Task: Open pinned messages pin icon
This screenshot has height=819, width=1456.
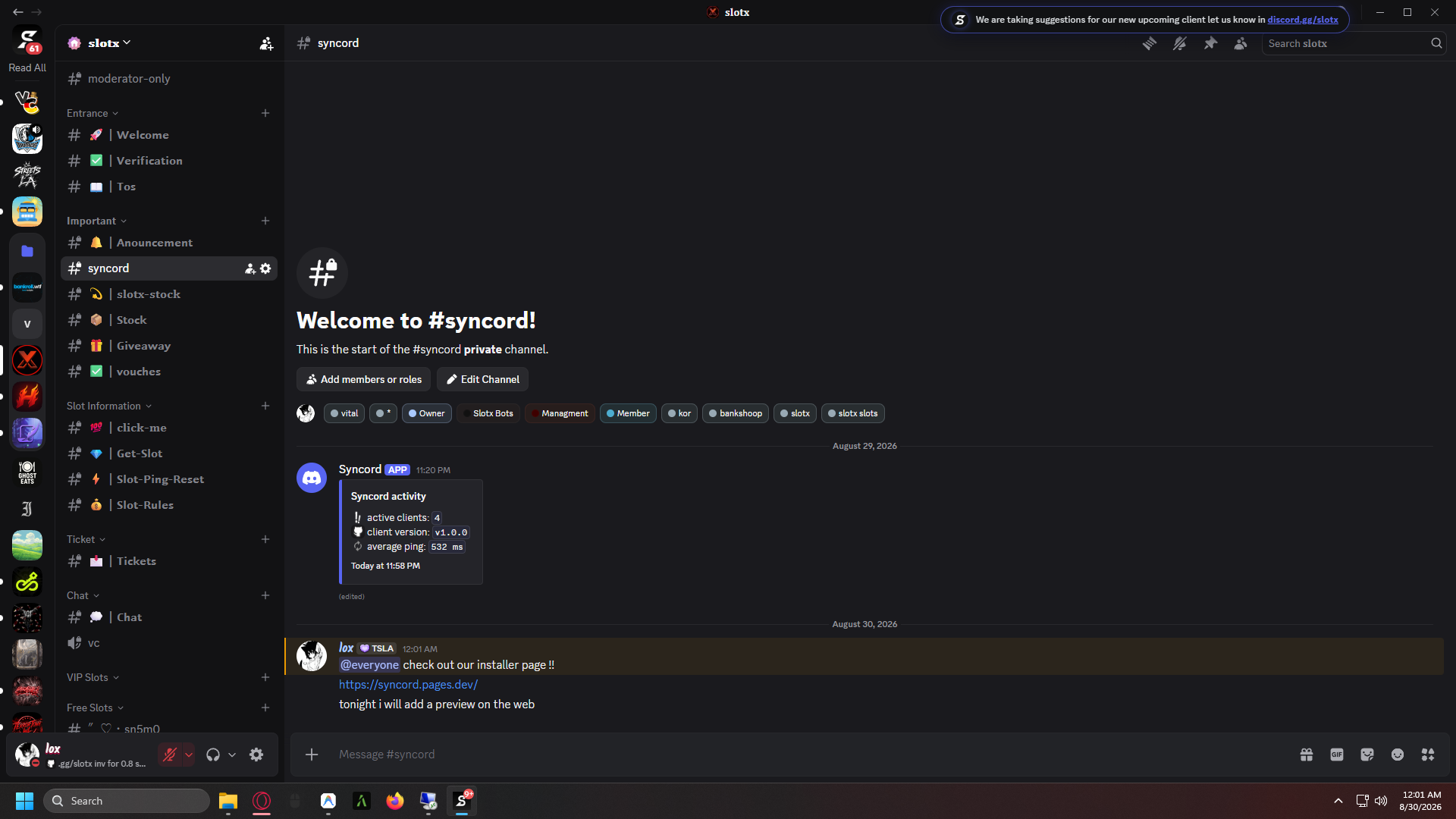Action: (1210, 43)
